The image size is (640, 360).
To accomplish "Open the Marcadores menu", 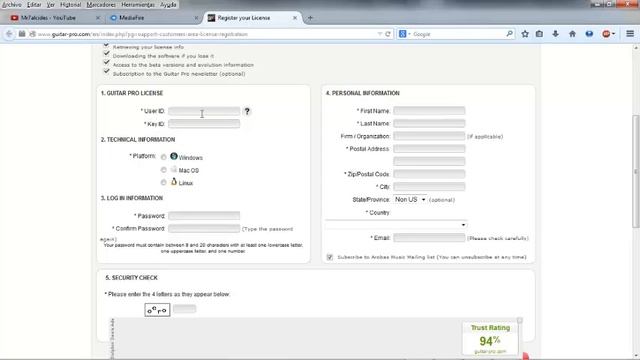I will coord(101,5).
